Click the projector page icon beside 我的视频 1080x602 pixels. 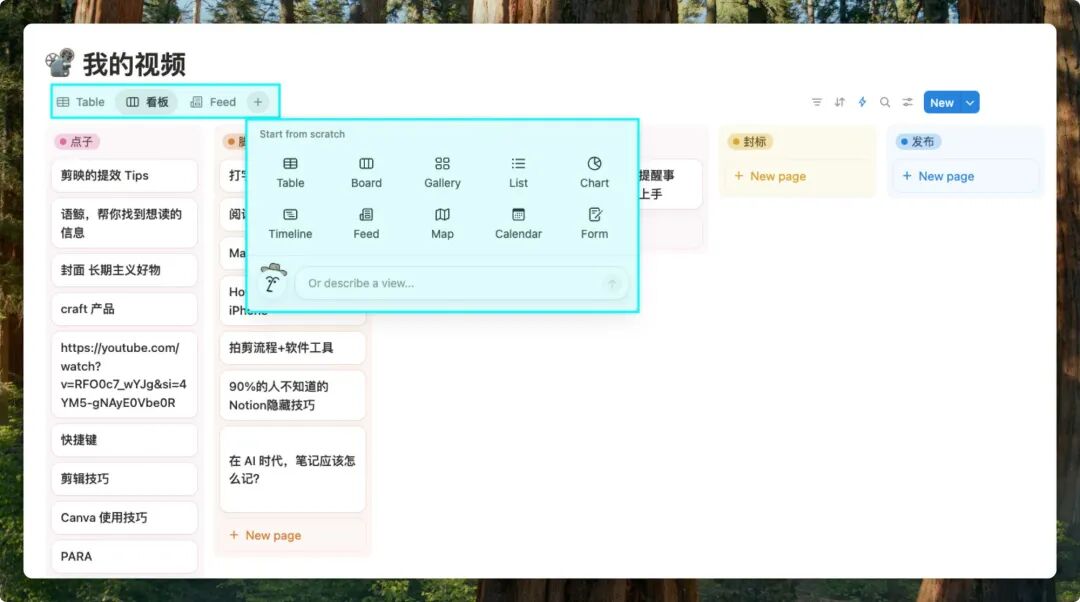61,63
